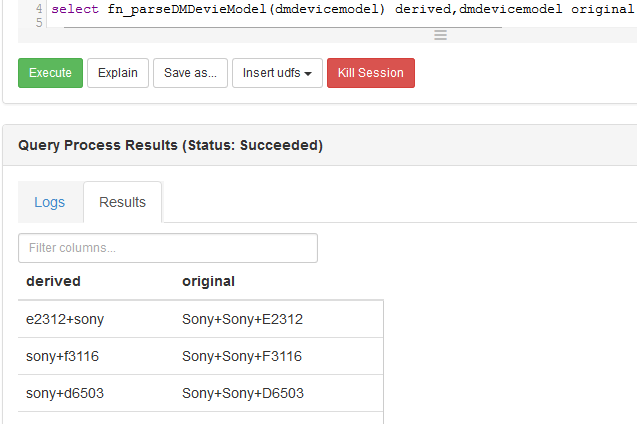Focus the Filter columns input field

[168, 248]
